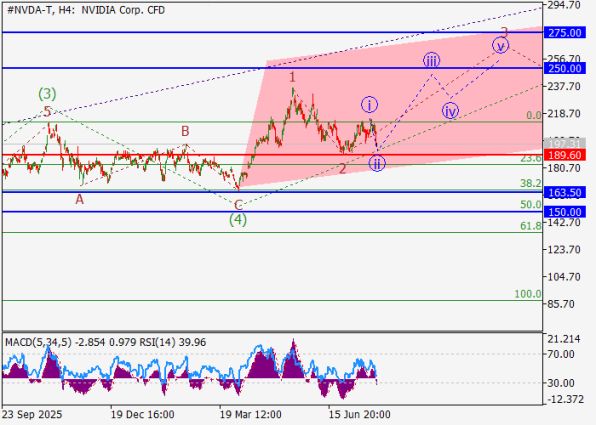
Task: Click the green (4) wave label
Action: pyautogui.click(x=238, y=219)
